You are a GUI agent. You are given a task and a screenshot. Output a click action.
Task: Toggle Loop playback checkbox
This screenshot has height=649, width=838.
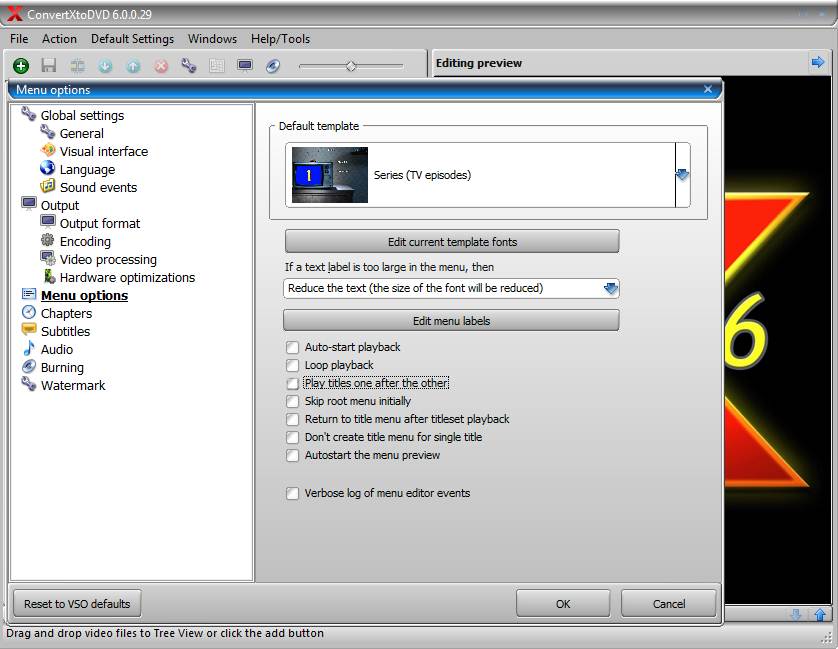(x=293, y=365)
